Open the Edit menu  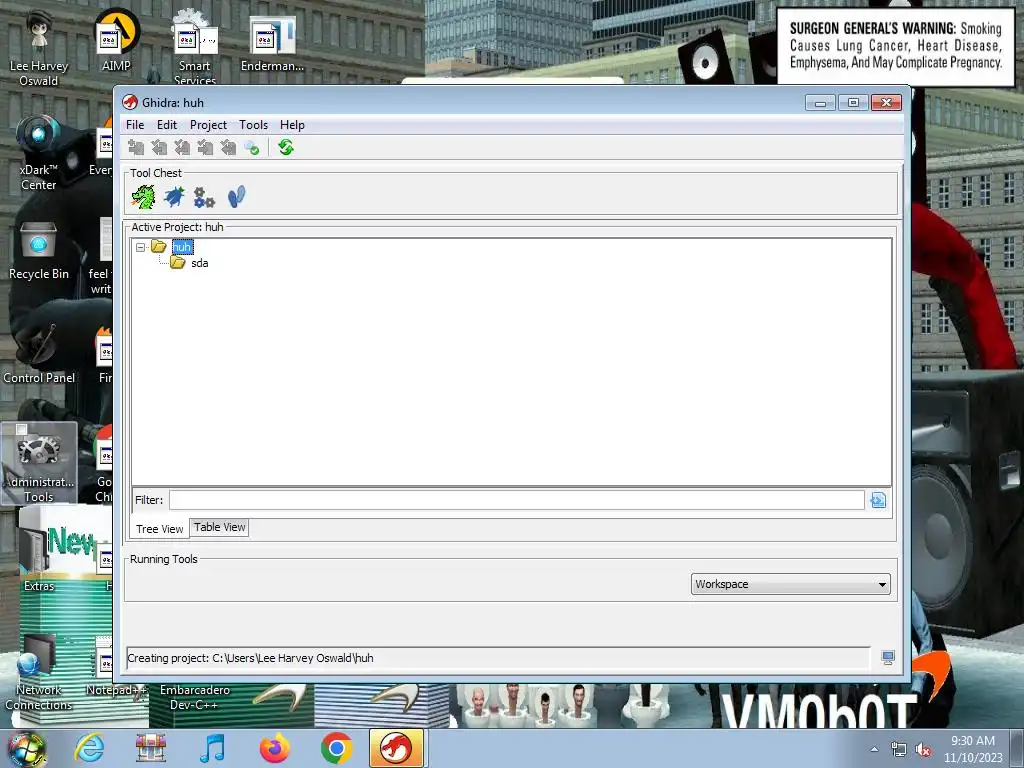tap(167, 125)
